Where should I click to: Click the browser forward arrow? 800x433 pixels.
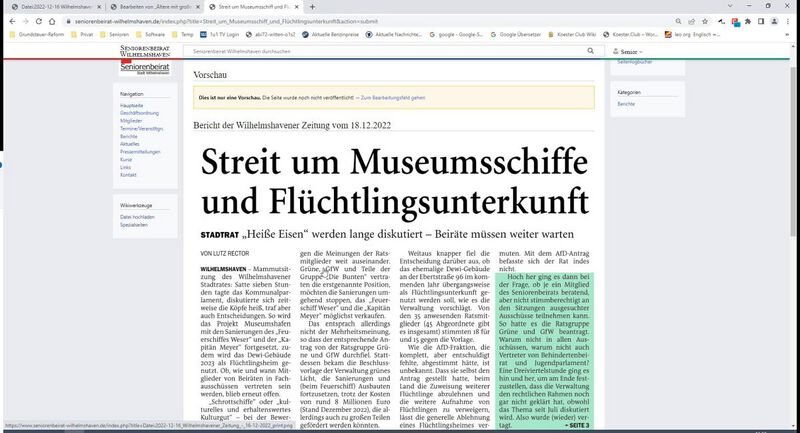tap(26, 21)
